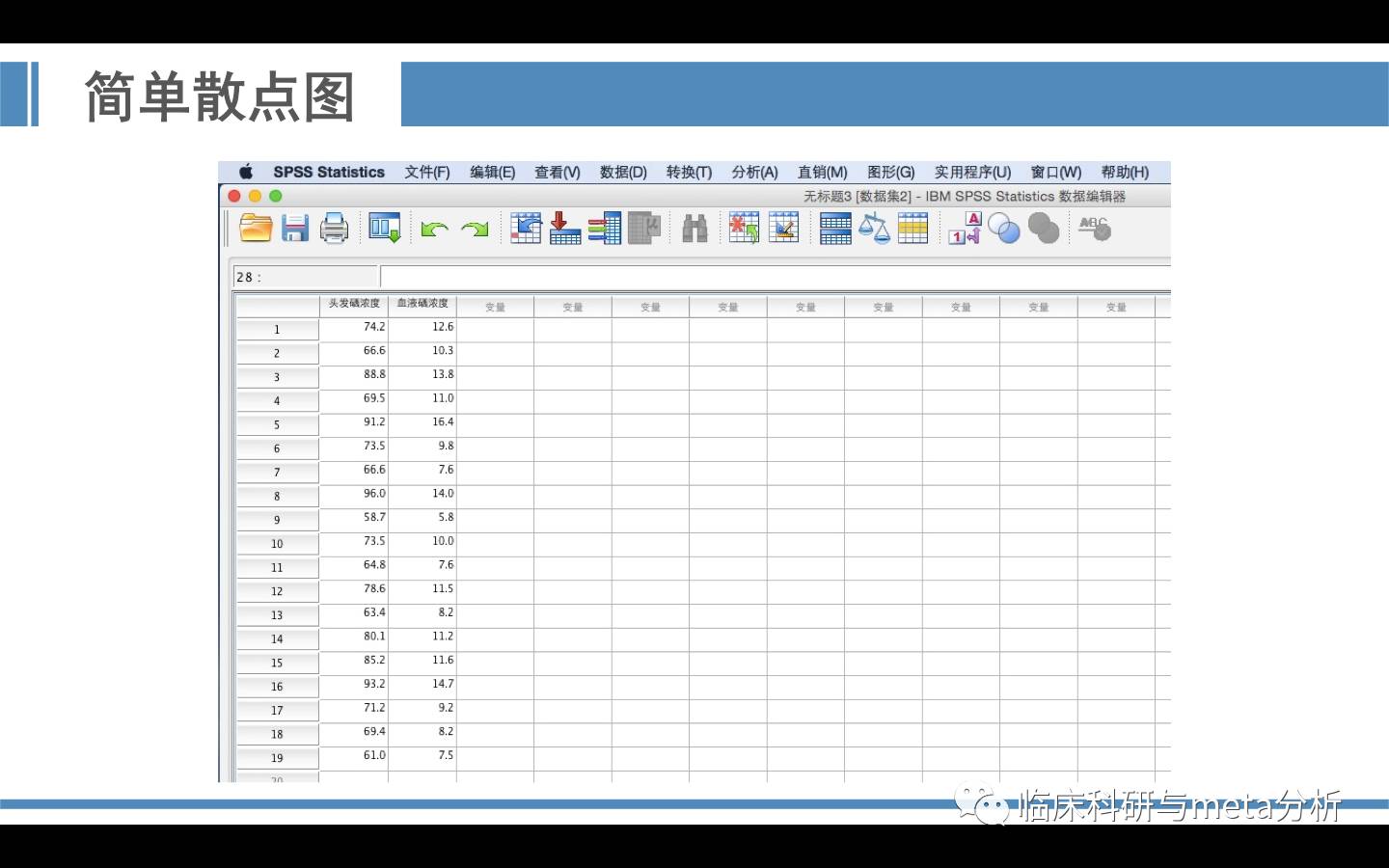1389x868 pixels.
Task: Toggle the Value Labels toolbar icon
Action: [965, 229]
